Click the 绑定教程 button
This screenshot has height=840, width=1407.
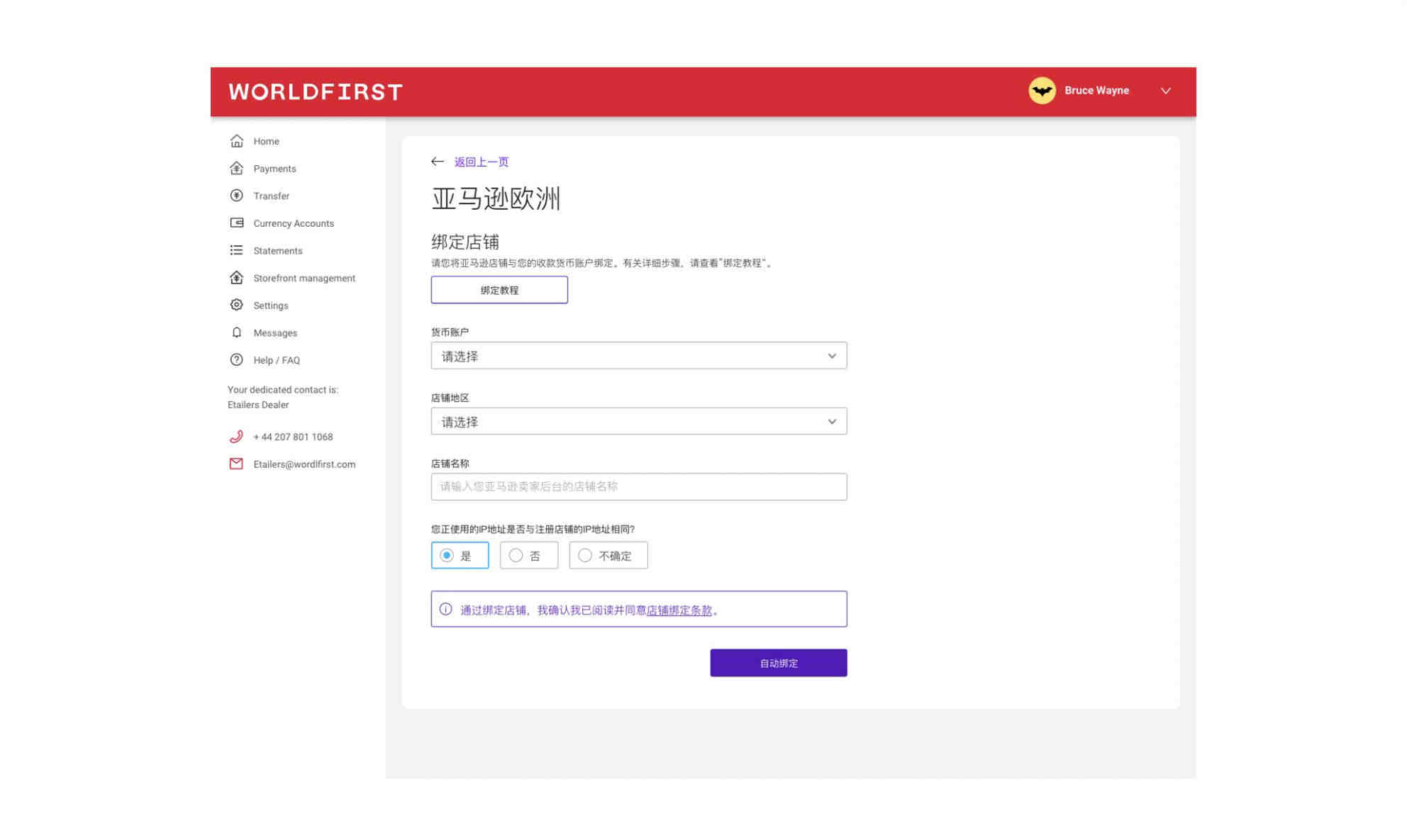pos(499,290)
